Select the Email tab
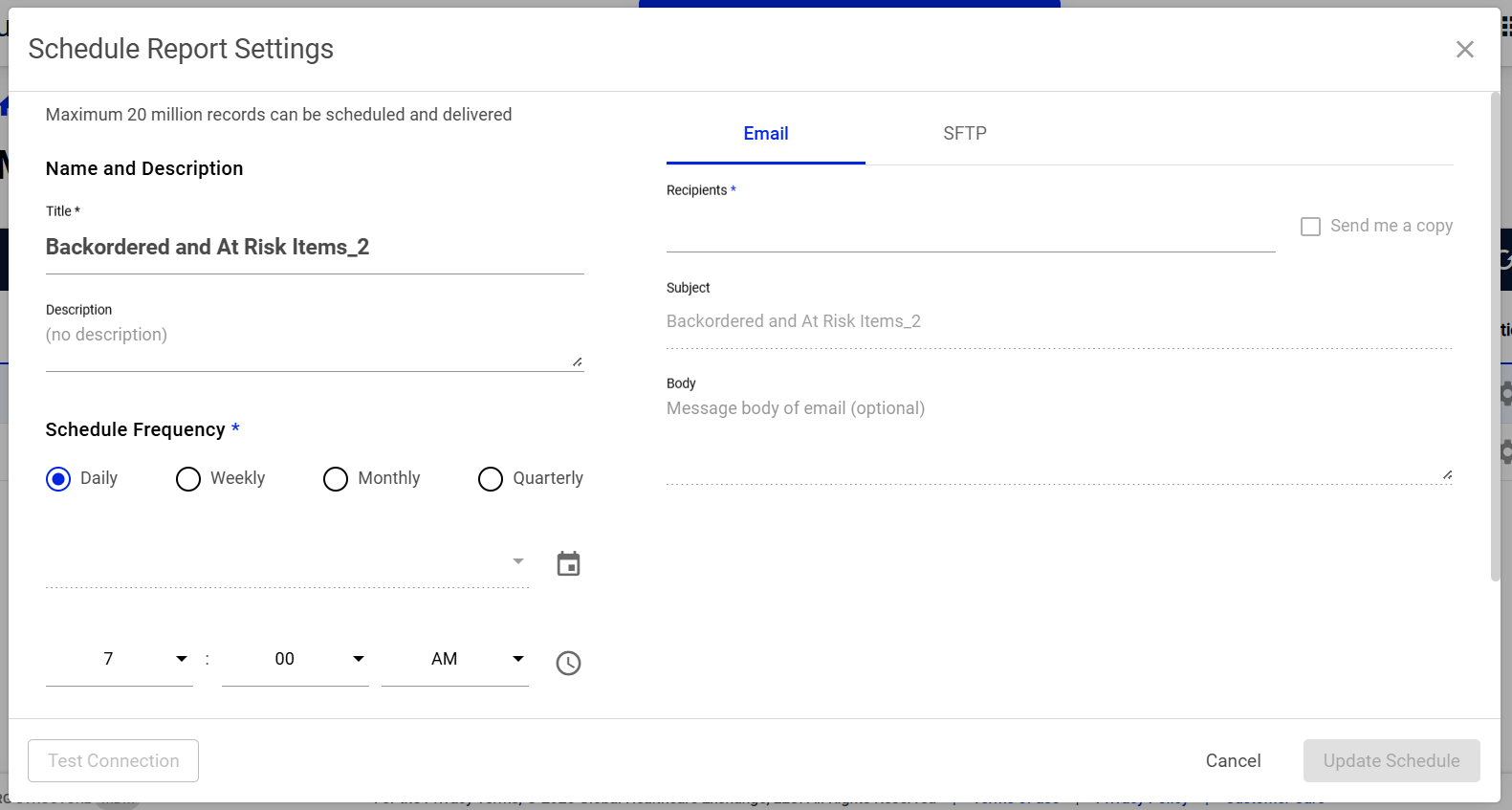Screen dimensions: 1512x810 [765, 134]
